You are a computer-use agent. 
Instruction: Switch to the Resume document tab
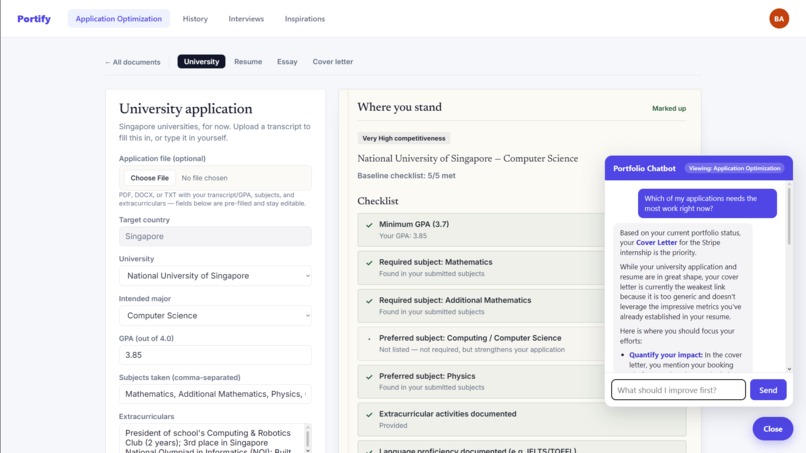248,62
